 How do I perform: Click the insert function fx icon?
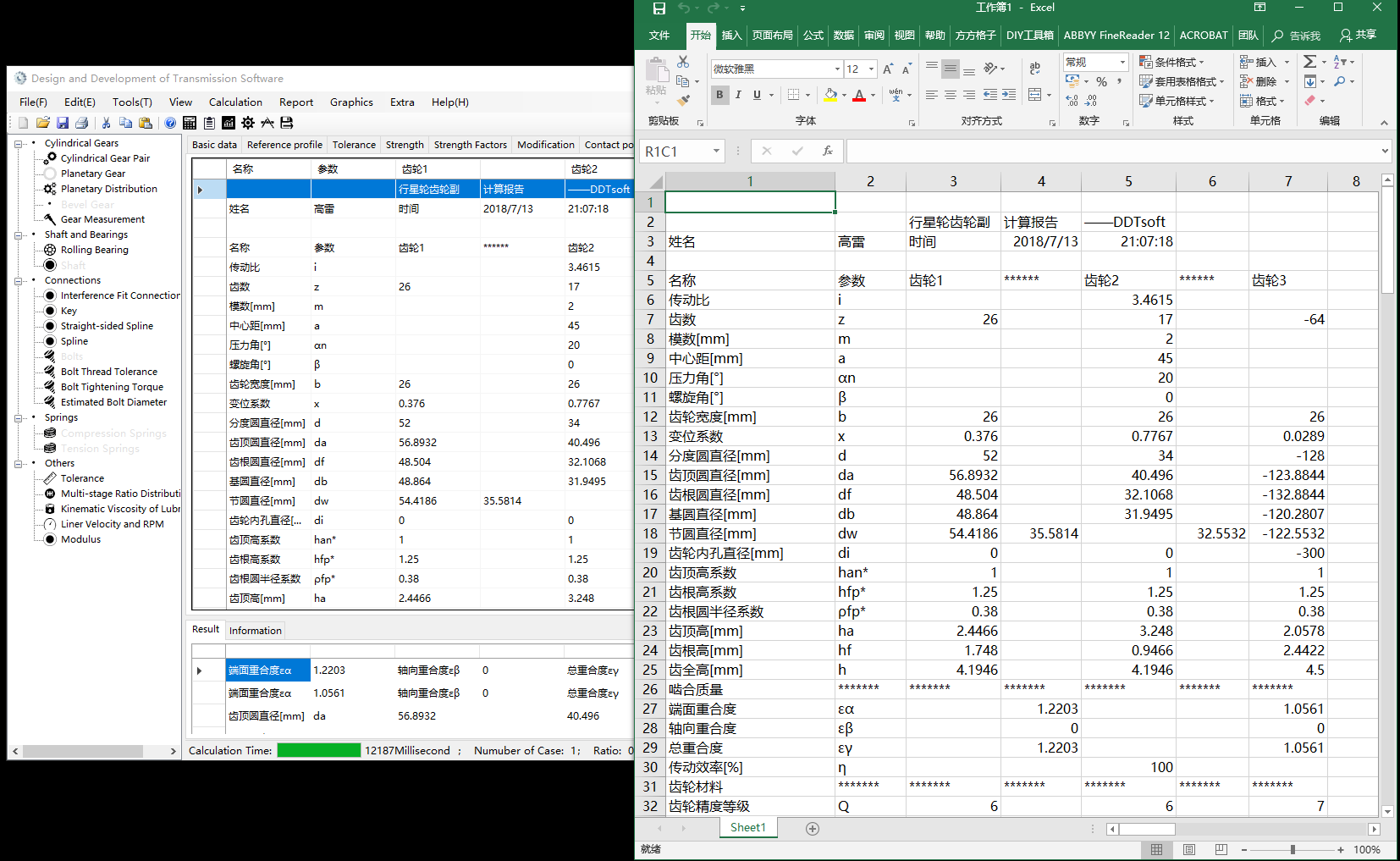828,151
